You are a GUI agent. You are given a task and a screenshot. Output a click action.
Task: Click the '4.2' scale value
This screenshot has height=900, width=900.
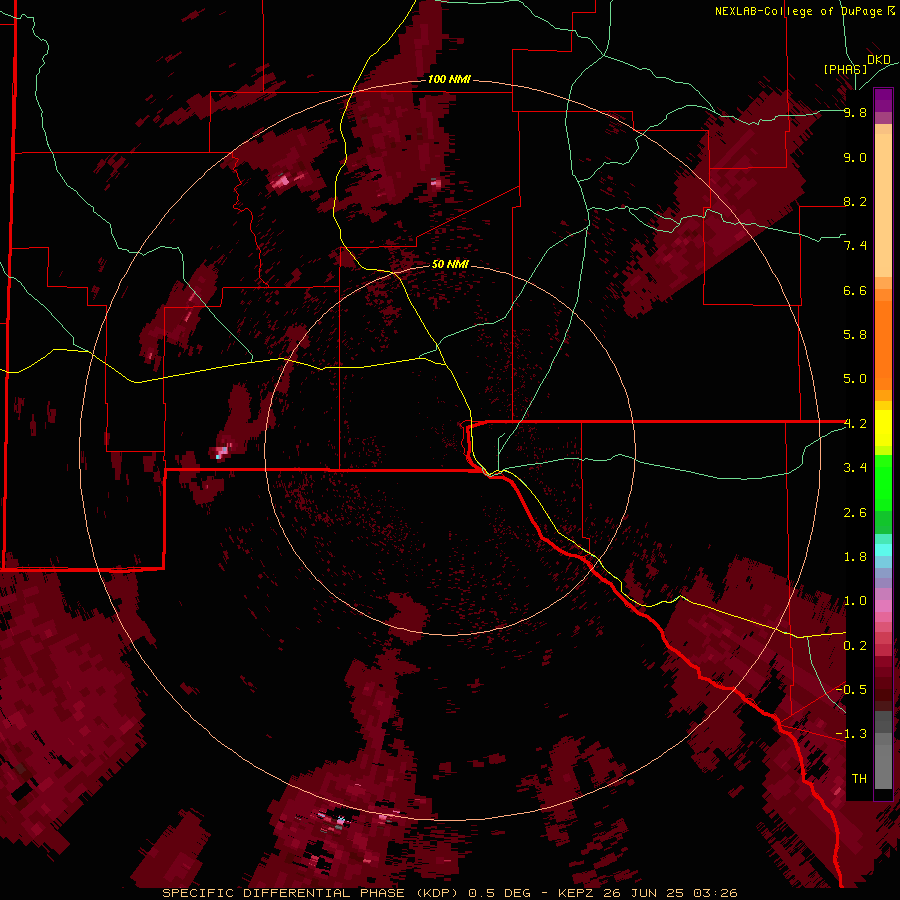point(855,424)
